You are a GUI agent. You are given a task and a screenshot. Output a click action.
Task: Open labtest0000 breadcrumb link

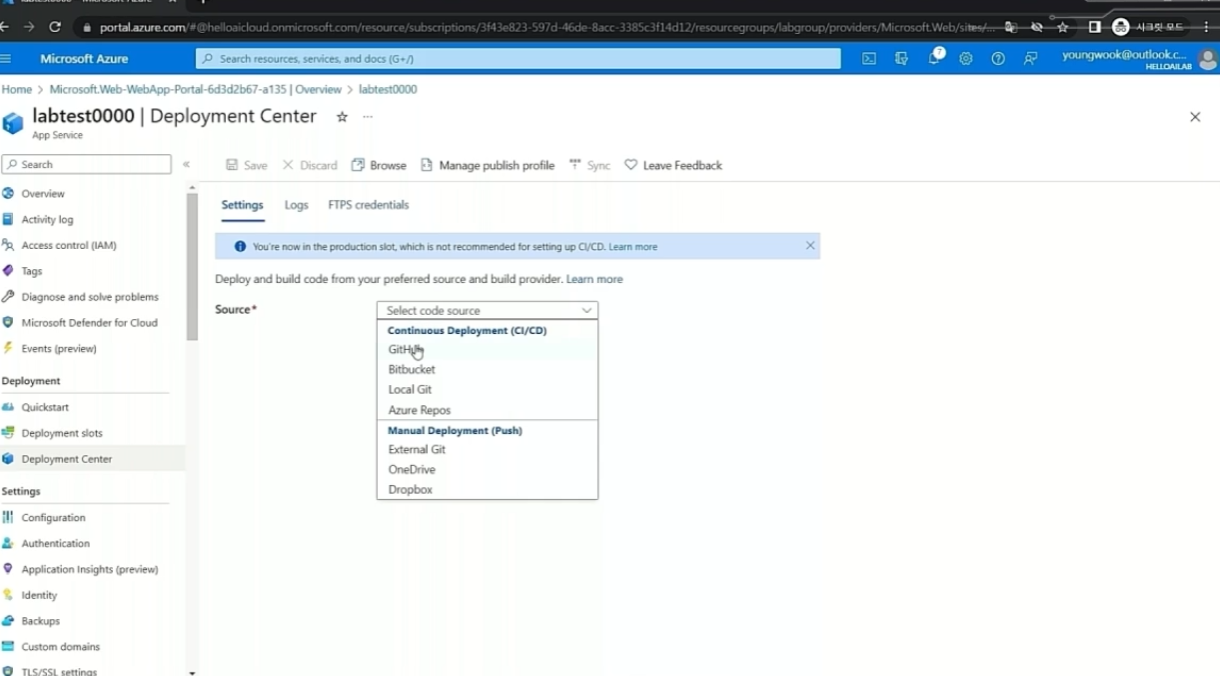click(388, 89)
